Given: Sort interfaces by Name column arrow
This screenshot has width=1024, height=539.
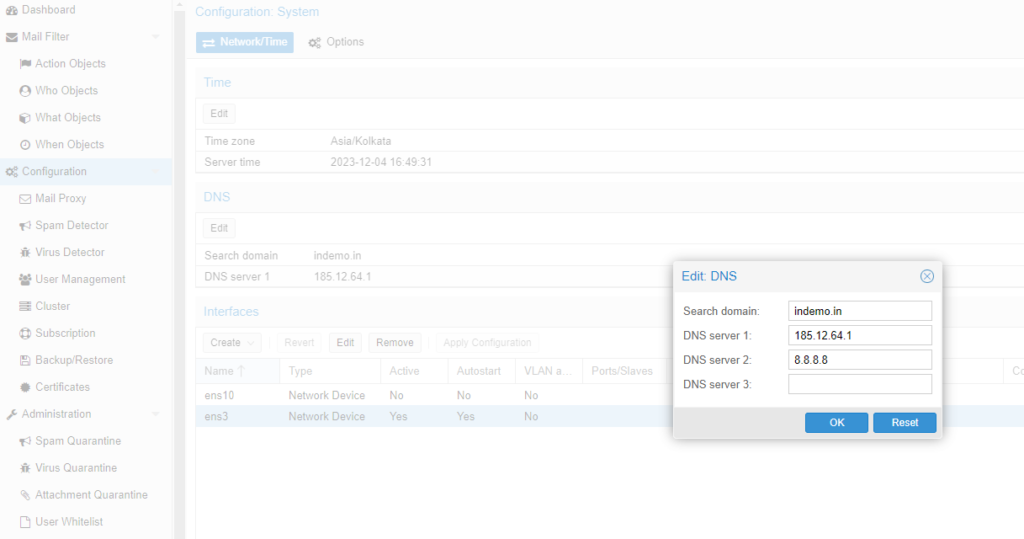Looking at the screenshot, I should (x=242, y=371).
